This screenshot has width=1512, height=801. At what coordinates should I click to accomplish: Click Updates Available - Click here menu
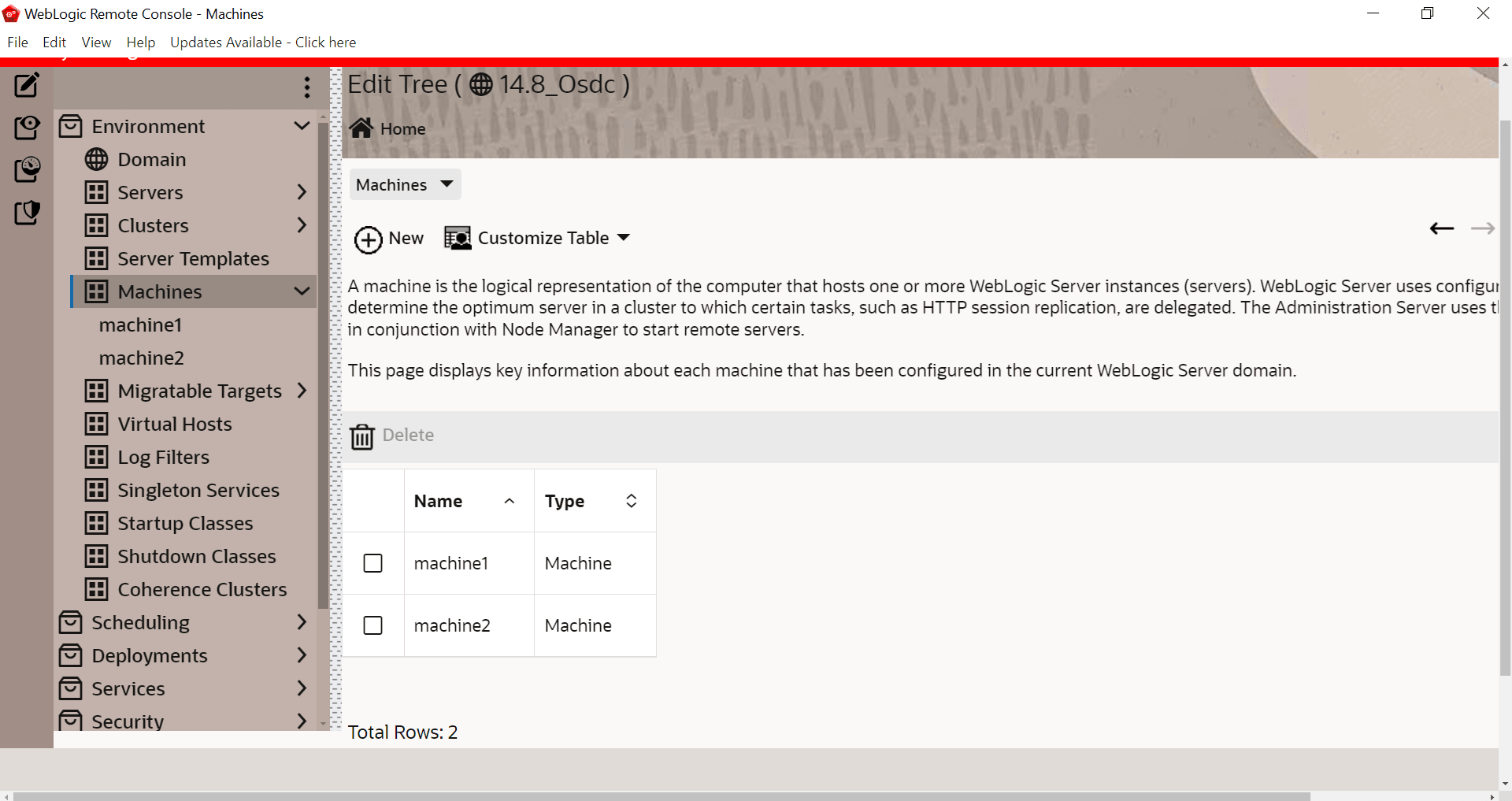point(263,43)
